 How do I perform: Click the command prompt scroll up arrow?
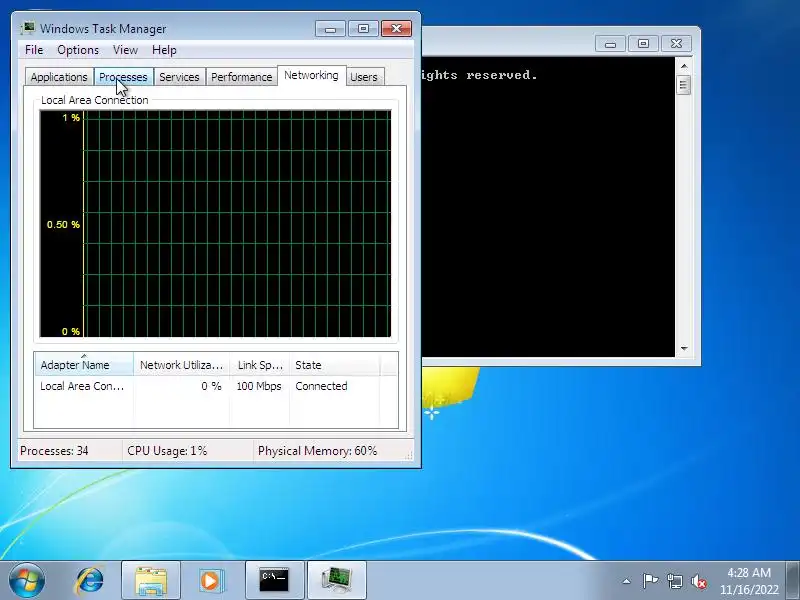(x=684, y=66)
